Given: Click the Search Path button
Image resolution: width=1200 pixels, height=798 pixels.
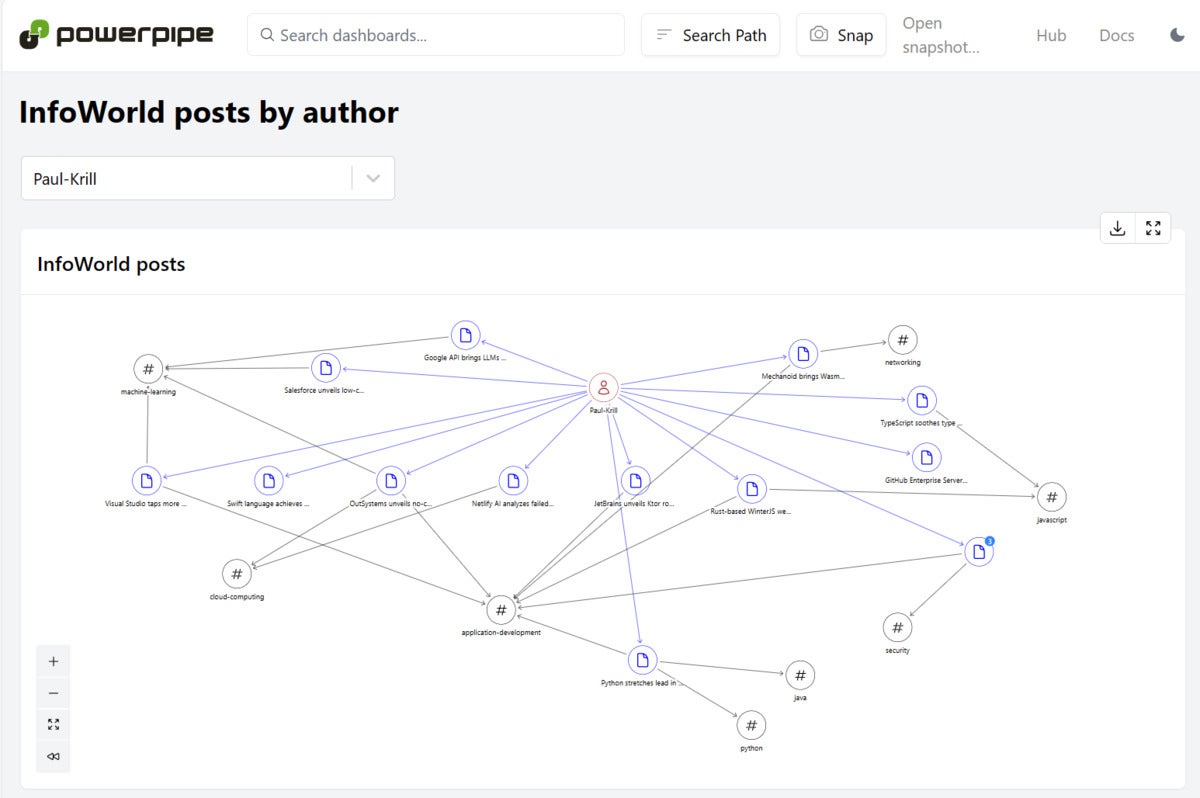Looking at the screenshot, I should coord(711,35).
